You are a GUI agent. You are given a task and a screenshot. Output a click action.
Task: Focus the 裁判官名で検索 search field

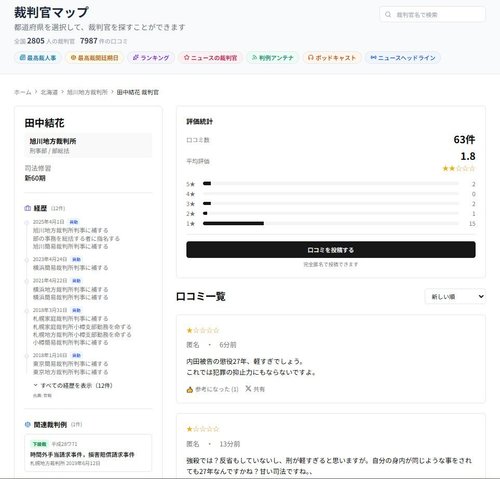tap(432, 14)
